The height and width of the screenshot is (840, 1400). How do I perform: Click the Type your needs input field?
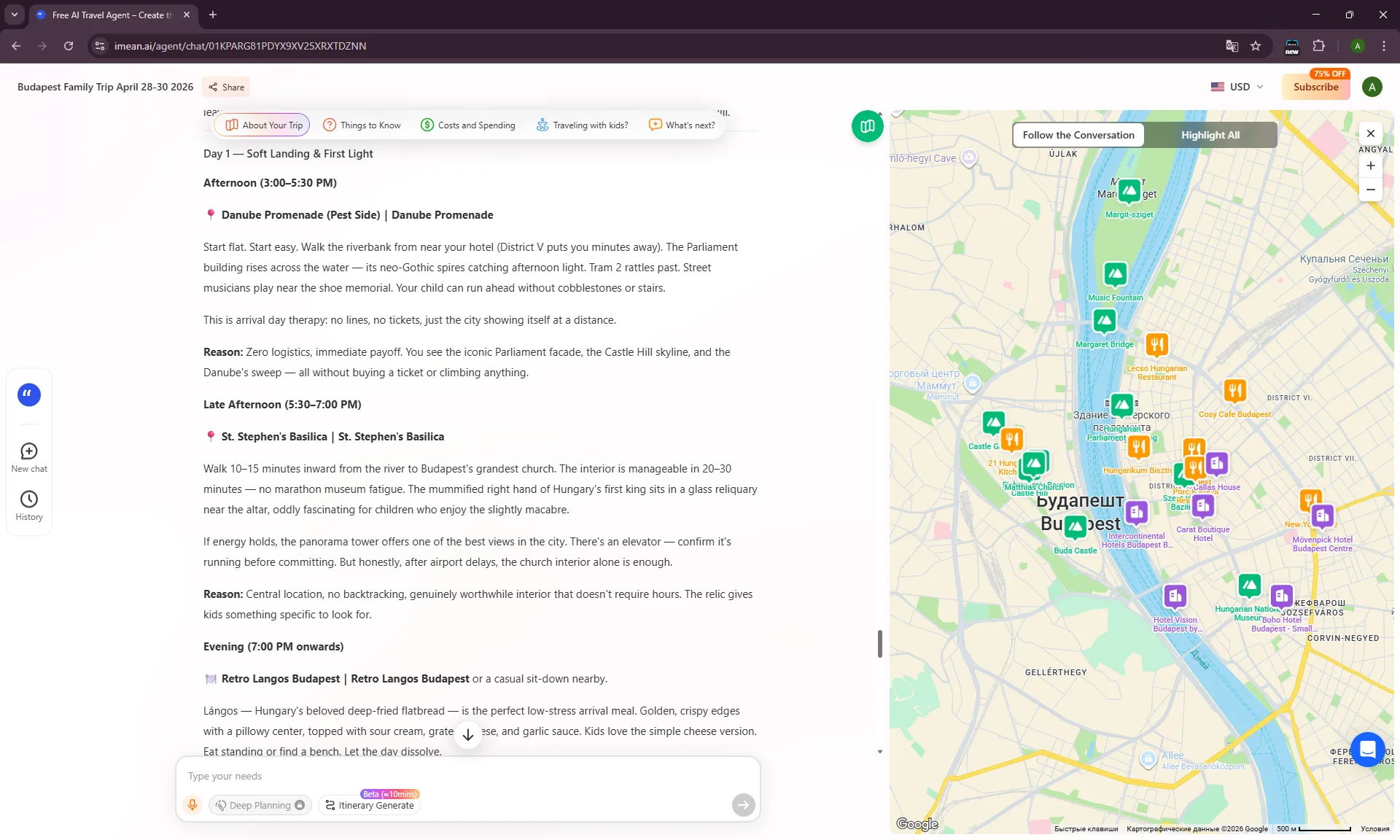[467, 776]
